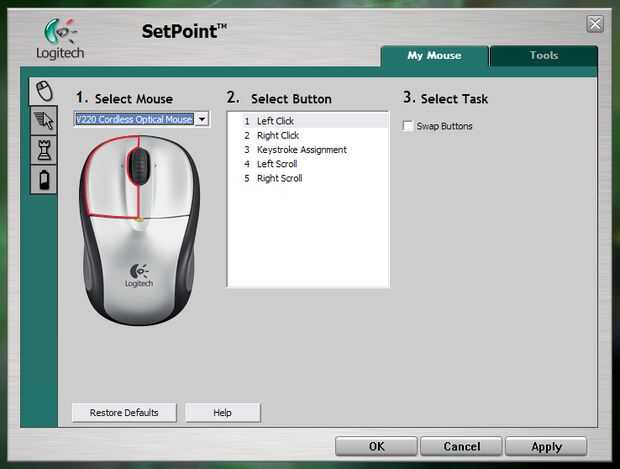Select Keystroke Assignment in button list

308,149
